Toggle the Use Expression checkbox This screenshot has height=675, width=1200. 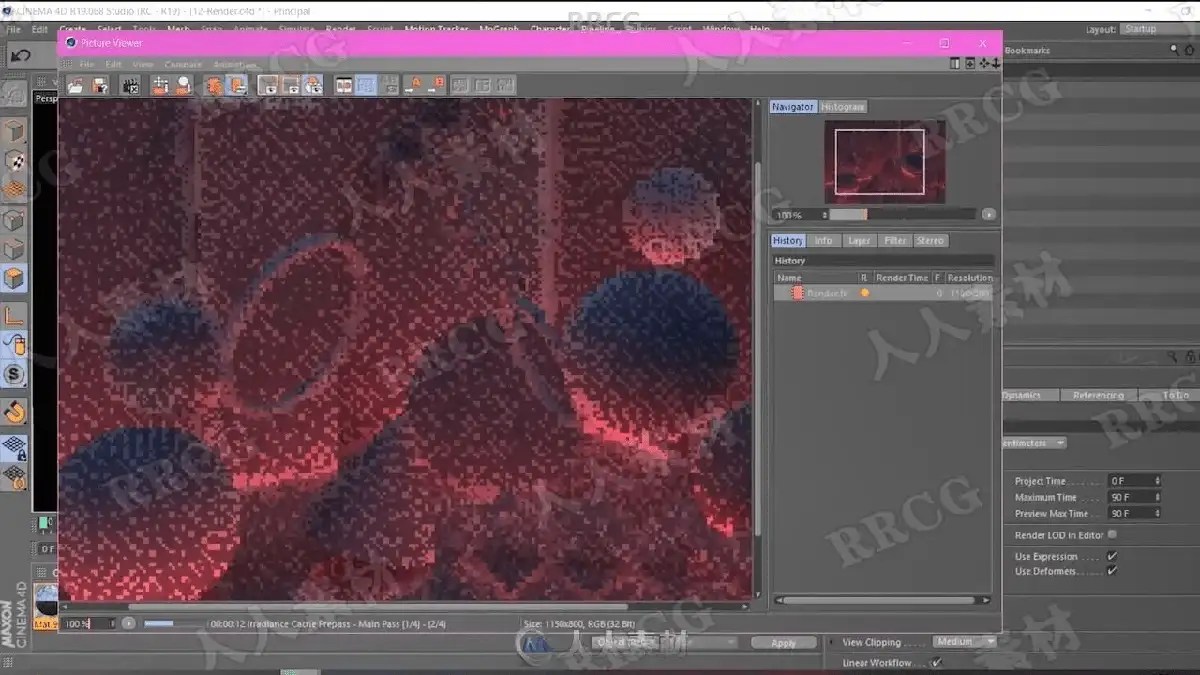click(x=1112, y=556)
